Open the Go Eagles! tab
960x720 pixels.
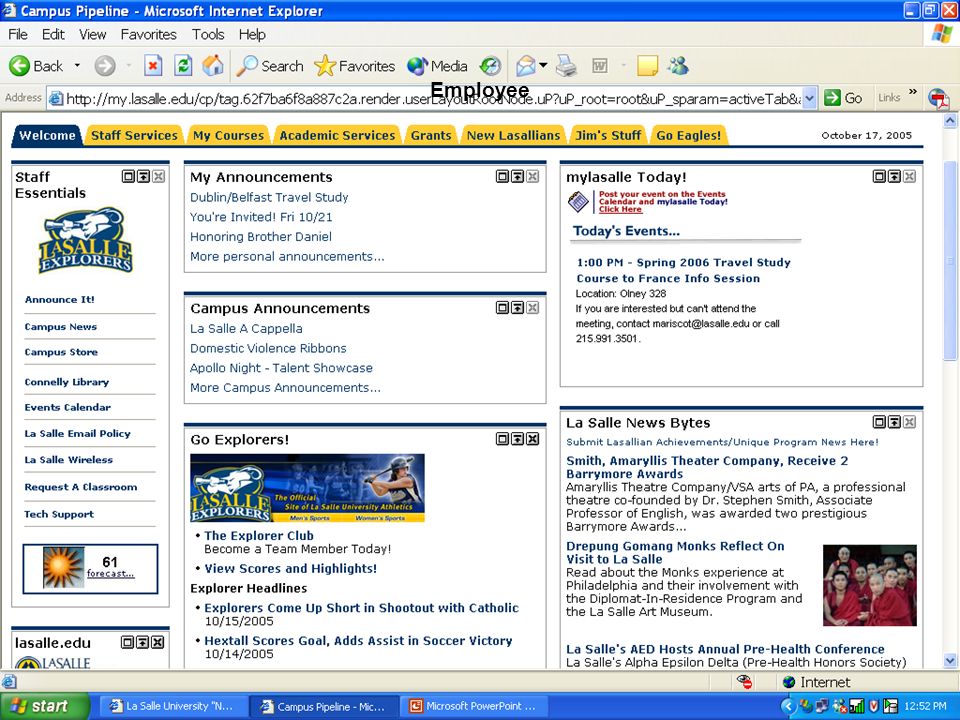tap(689, 135)
